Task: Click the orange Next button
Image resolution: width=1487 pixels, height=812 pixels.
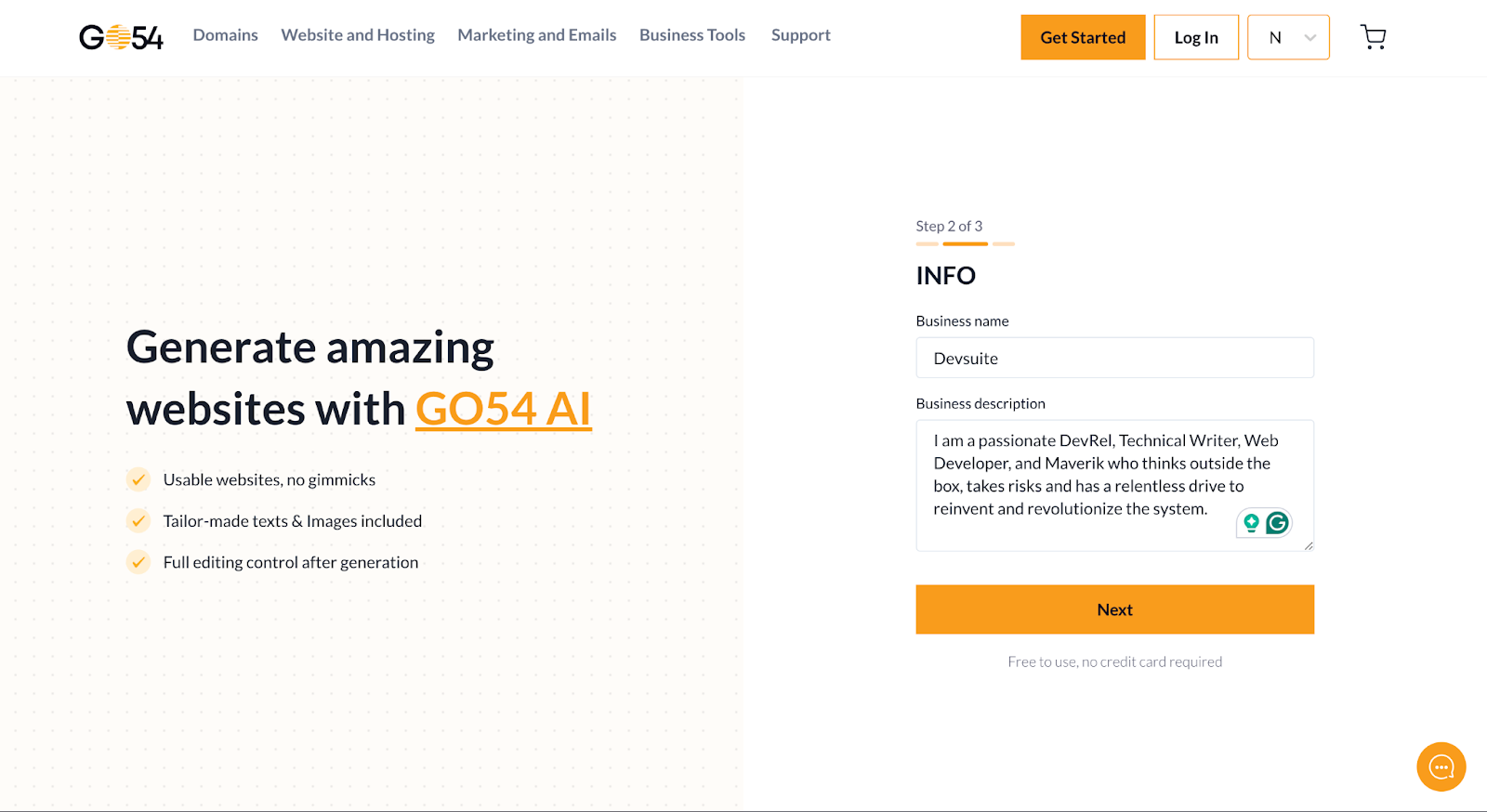Action: click(1115, 609)
